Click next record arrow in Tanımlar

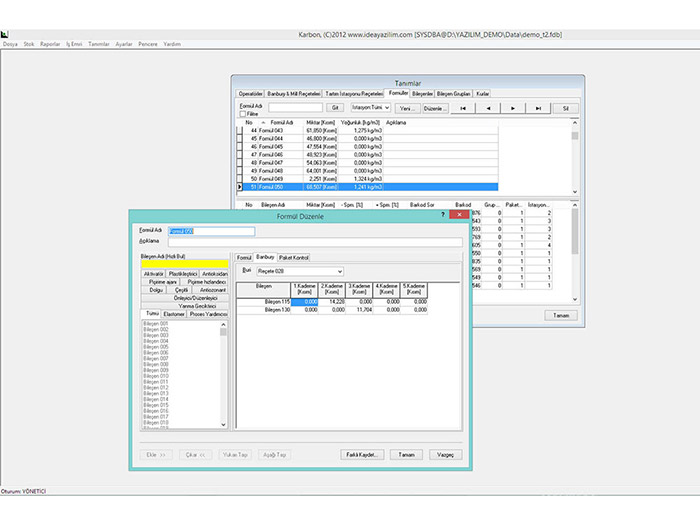click(x=513, y=107)
